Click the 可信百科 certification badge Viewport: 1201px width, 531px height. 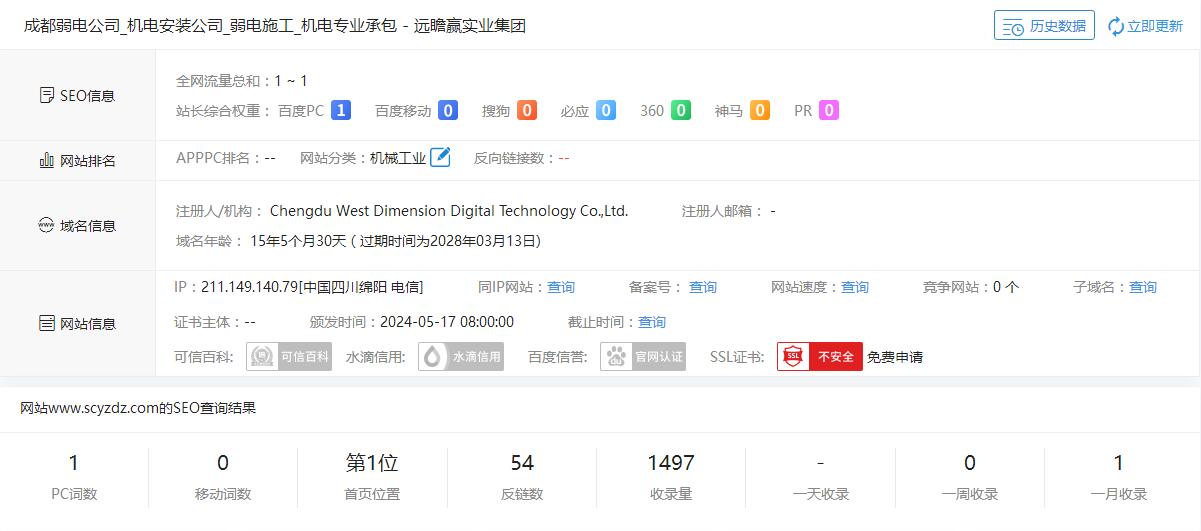tap(289, 357)
